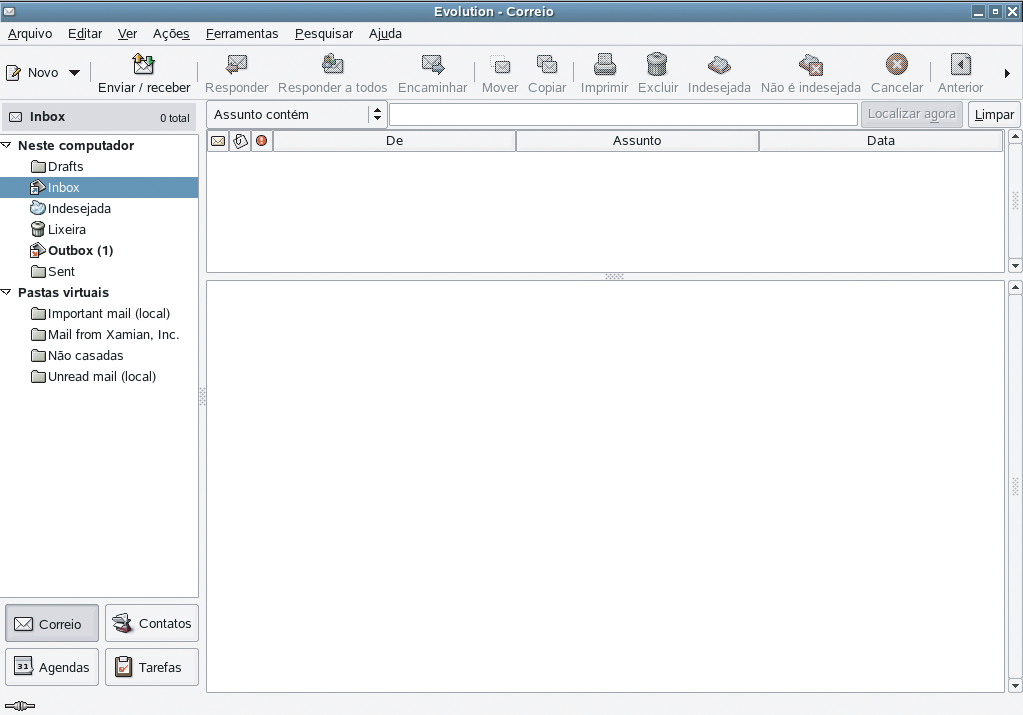Collapse the Neste computador tree branch
The height and width of the screenshot is (715, 1023).
pos(8,145)
